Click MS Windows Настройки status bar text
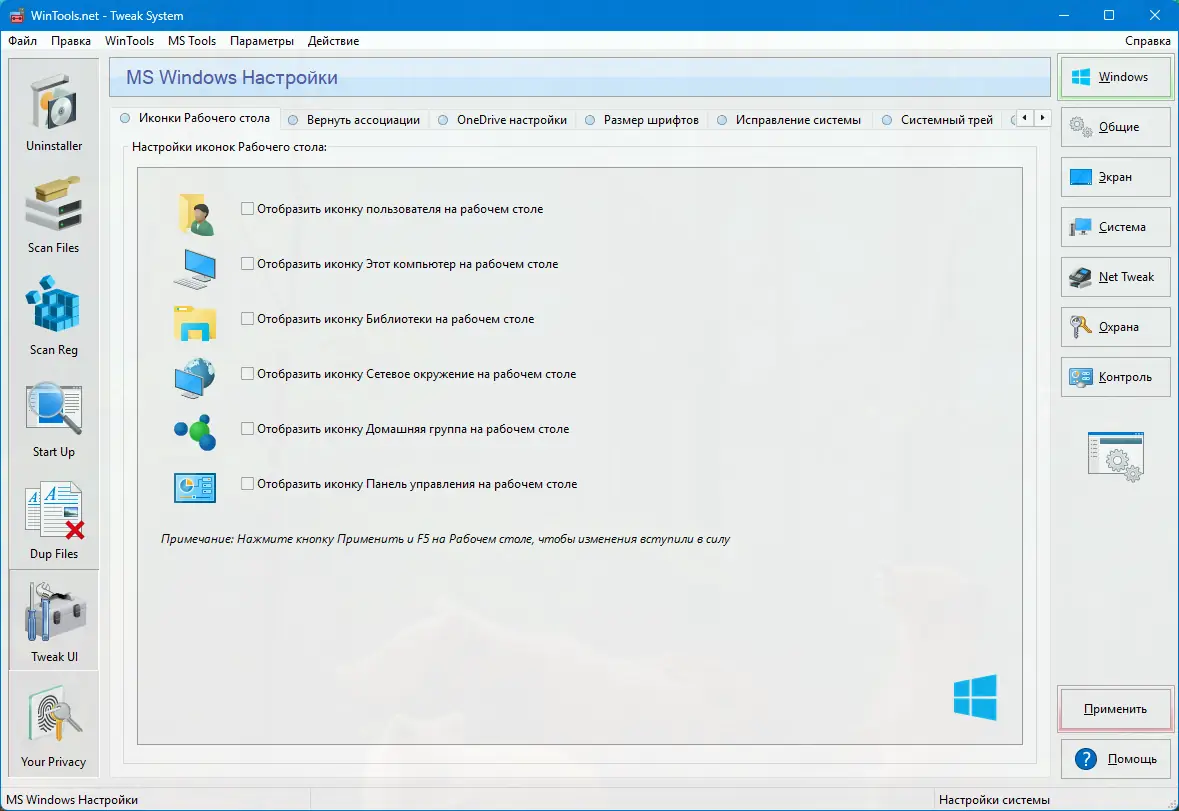Viewport: 1179px width, 811px height. [x=72, y=800]
